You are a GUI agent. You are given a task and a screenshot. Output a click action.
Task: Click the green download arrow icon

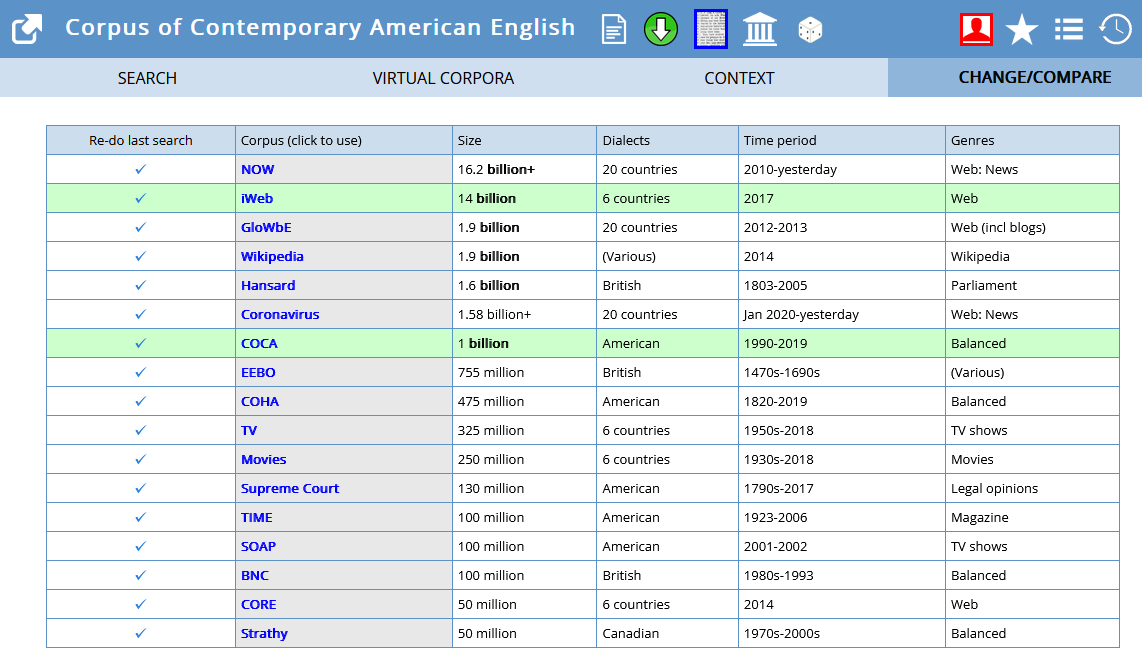point(661,30)
